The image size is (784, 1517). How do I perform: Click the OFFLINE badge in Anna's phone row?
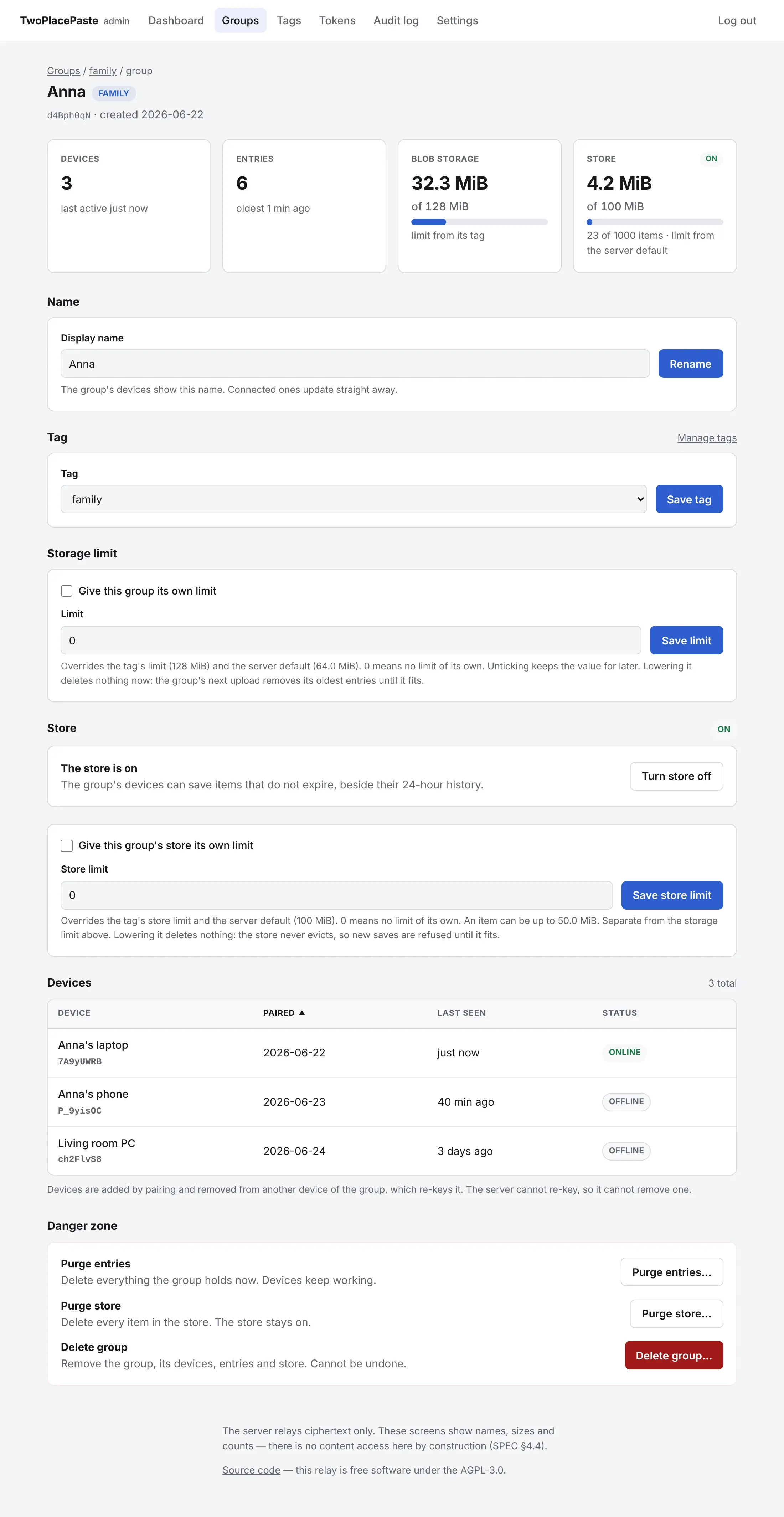[x=626, y=1101]
